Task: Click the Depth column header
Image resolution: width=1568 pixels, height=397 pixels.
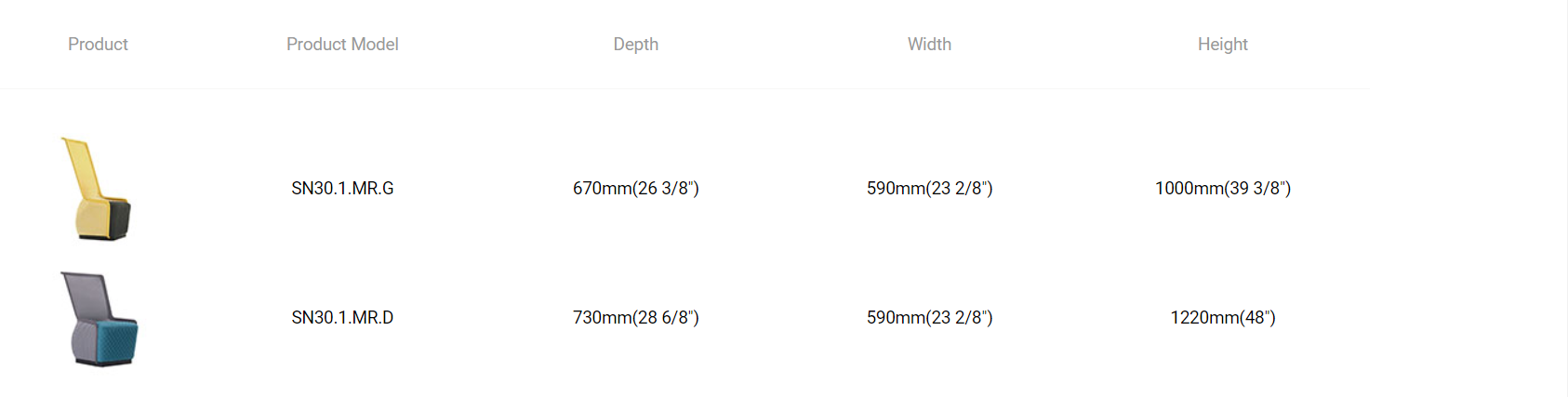Action: click(x=636, y=45)
